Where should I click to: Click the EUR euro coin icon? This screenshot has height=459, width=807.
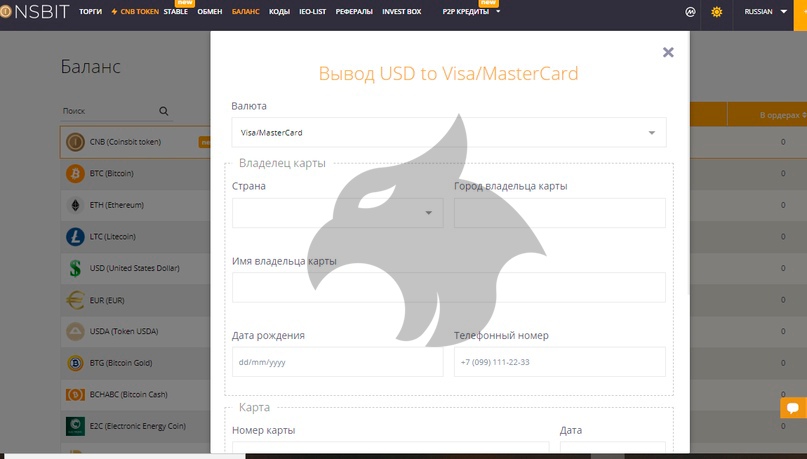[x=74, y=300]
